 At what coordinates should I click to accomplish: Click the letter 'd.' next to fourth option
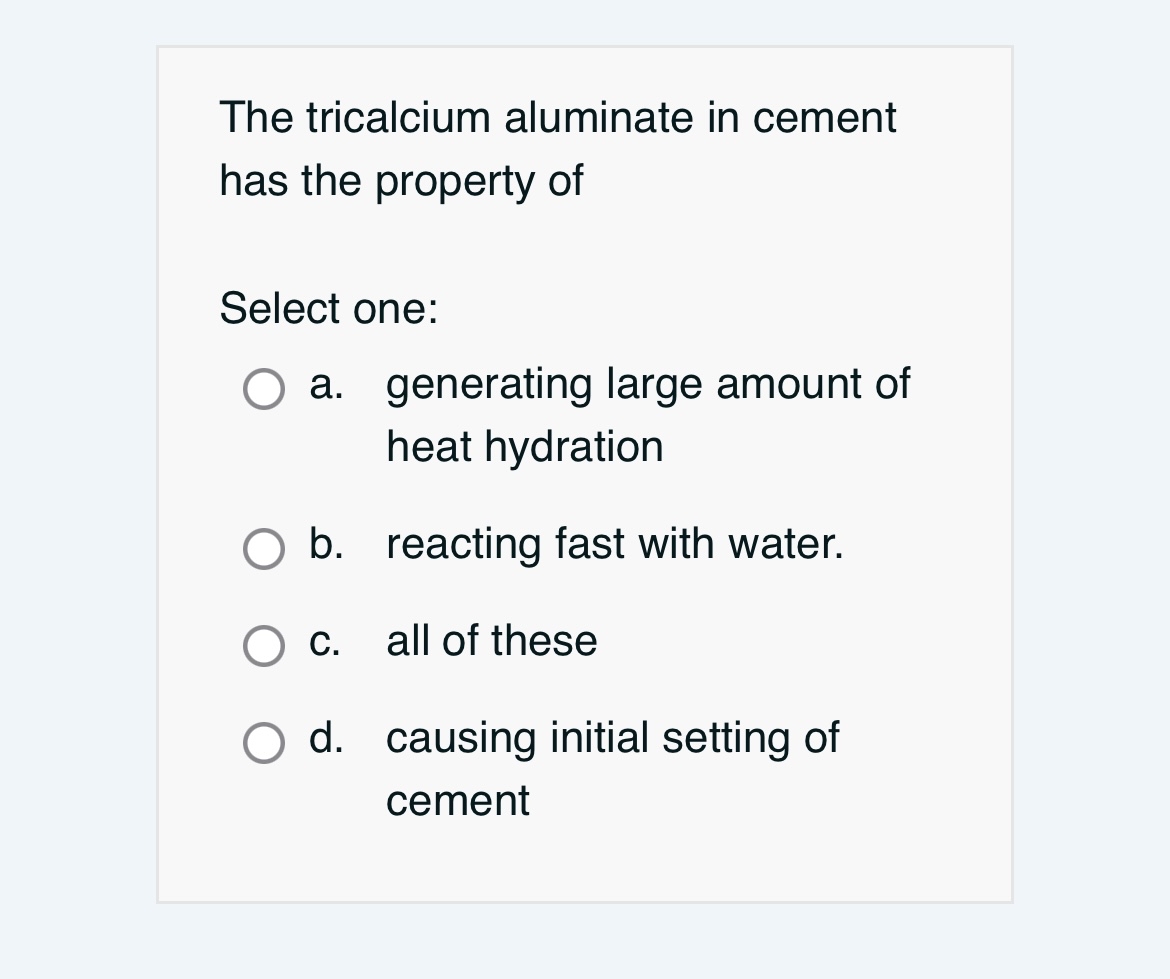click(325, 739)
